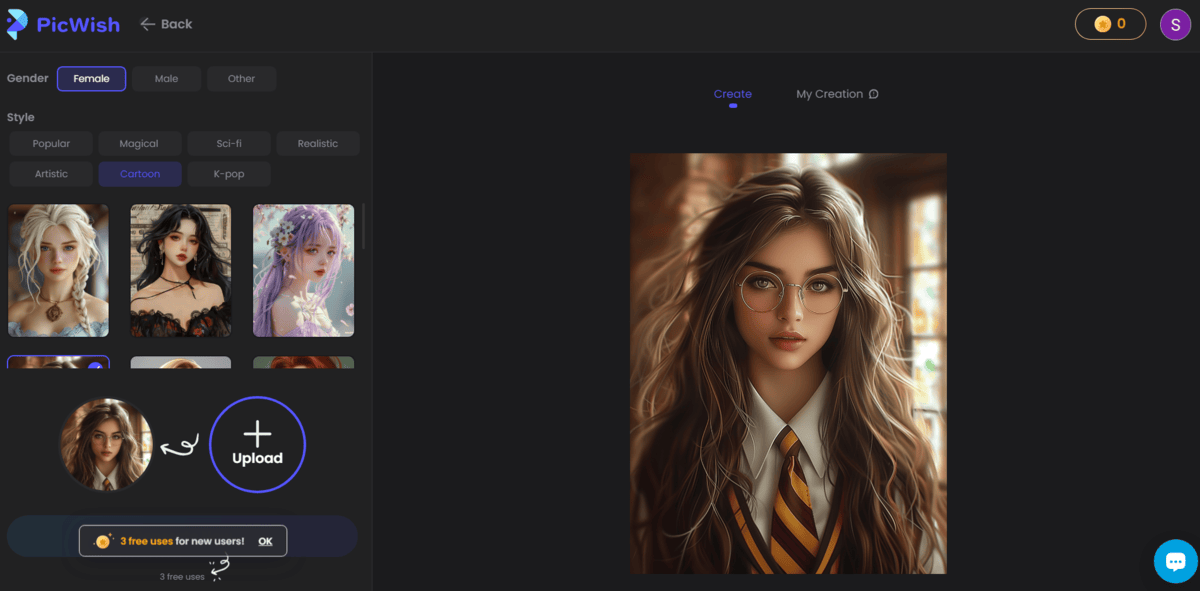Click the My Creation history icon

coord(874,93)
